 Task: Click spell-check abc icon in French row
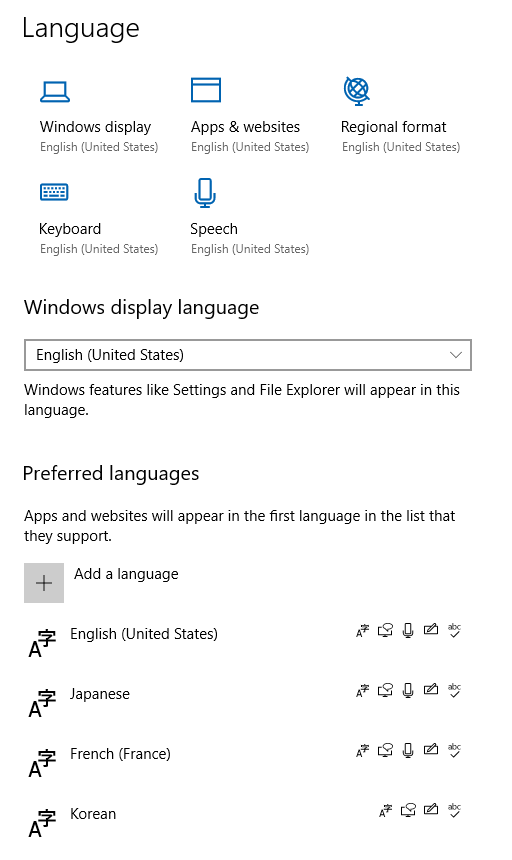454,750
